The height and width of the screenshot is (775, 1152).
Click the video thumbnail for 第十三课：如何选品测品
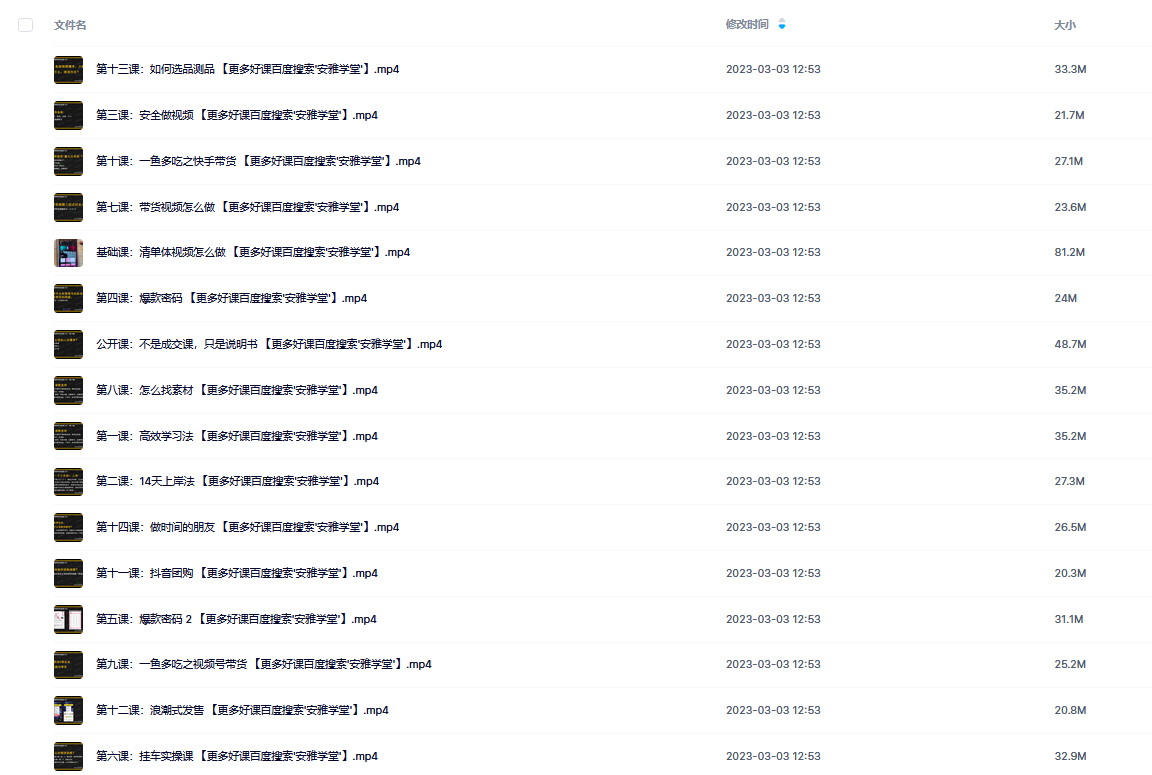pyautogui.click(x=68, y=70)
